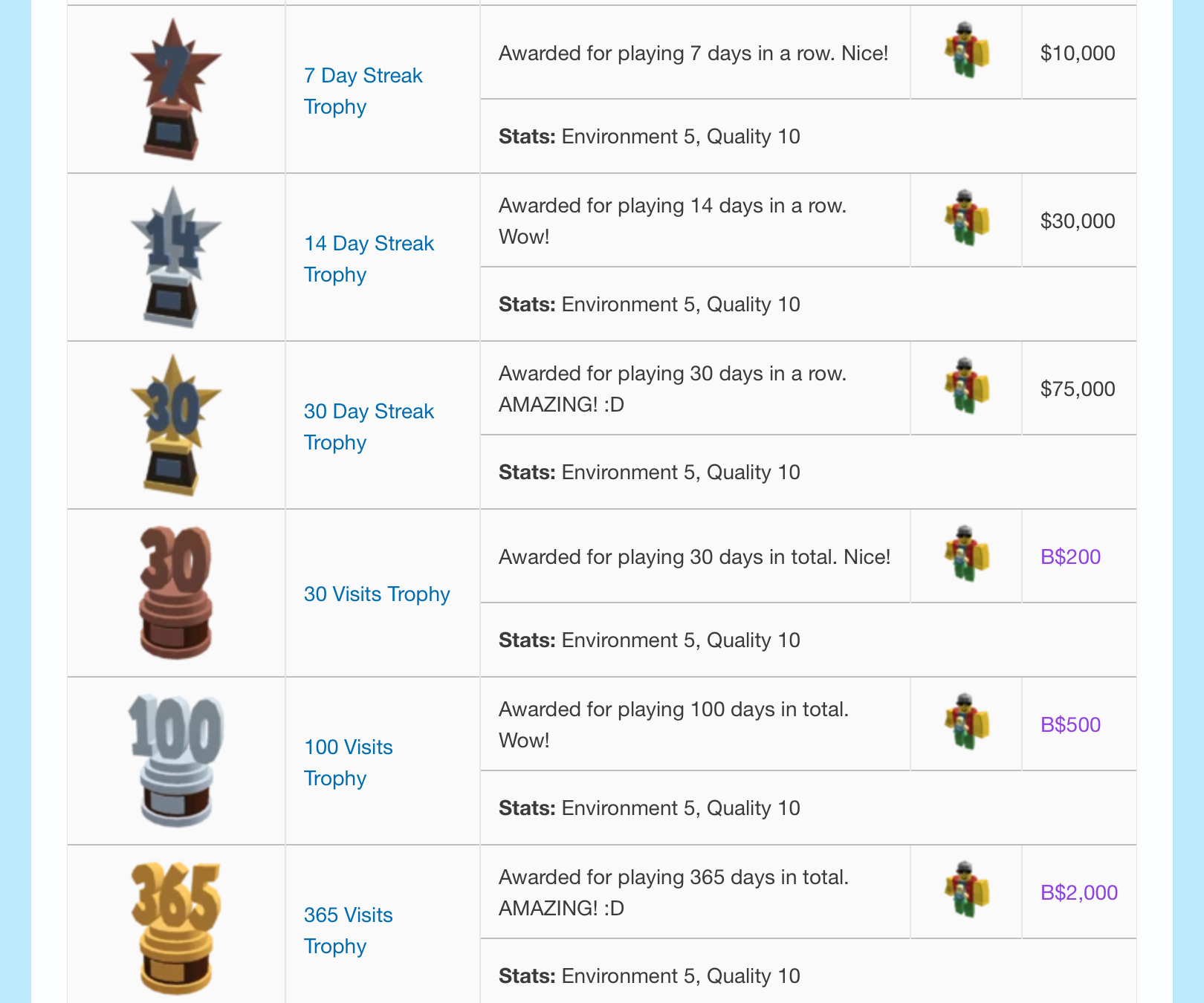Image resolution: width=1204 pixels, height=1003 pixels.
Task: Open the 30 Day Streak Trophy link
Action: (x=369, y=426)
